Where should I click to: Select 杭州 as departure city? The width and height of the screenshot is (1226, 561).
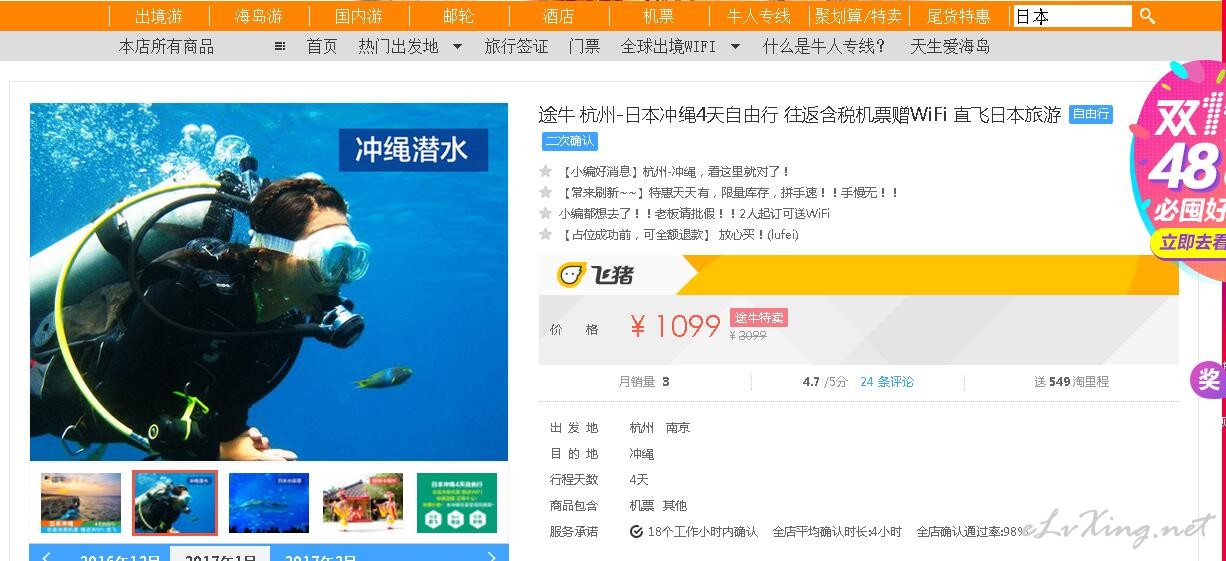642,428
